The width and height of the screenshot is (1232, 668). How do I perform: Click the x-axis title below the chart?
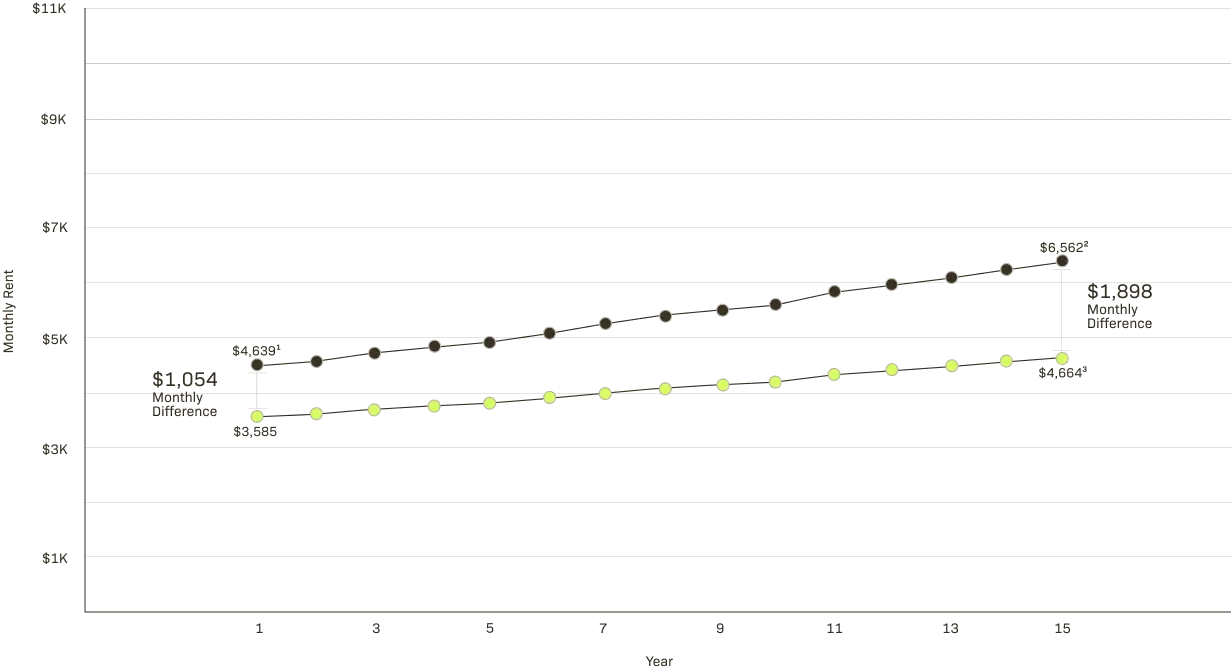tap(658, 660)
